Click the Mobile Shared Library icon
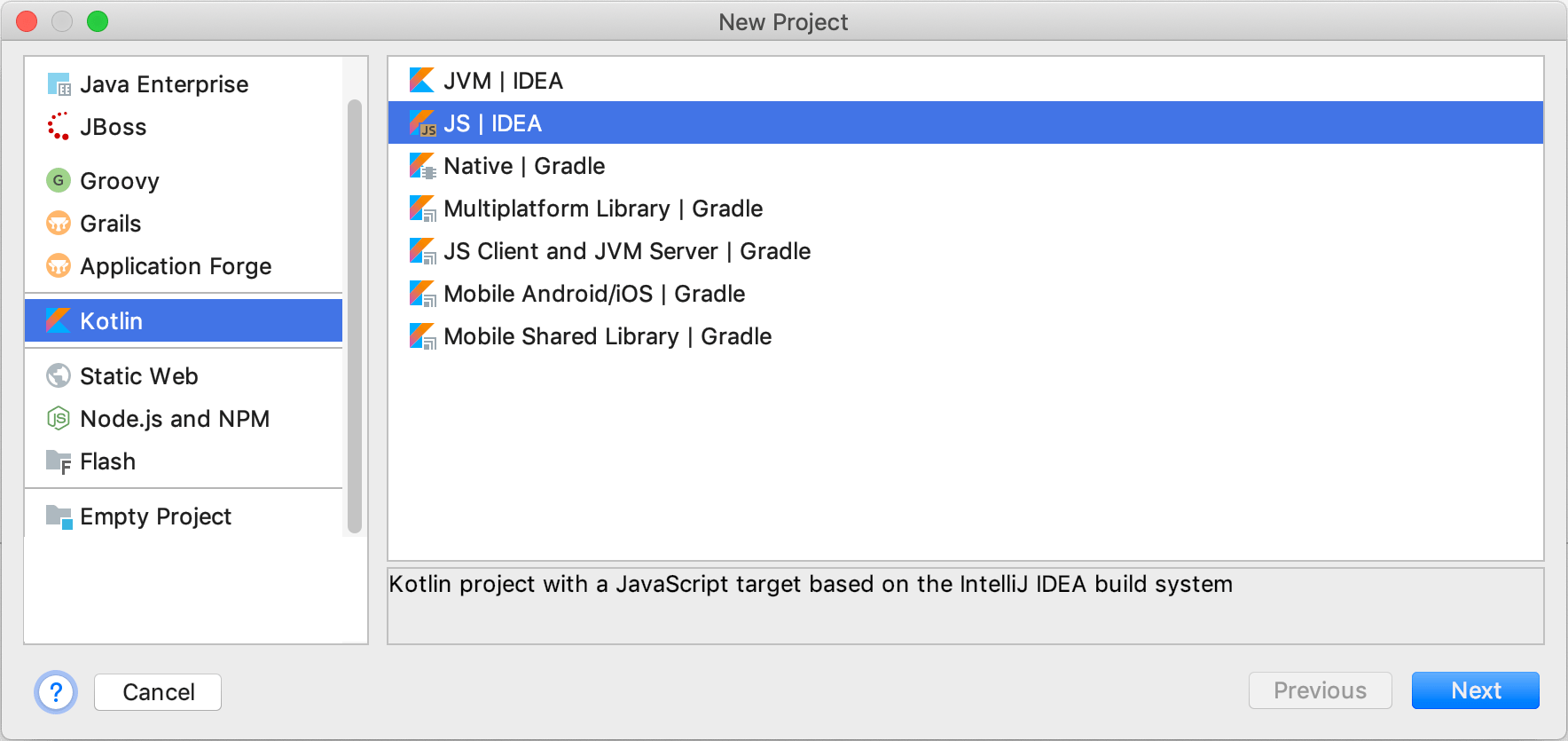 422,336
